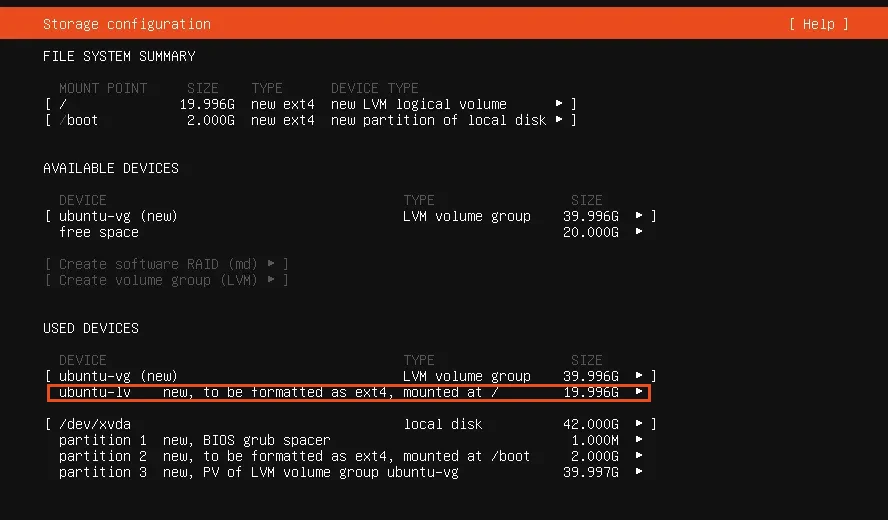The image size is (888, 520).
Task: Open the Help menu
Action: tap(818, 24)
